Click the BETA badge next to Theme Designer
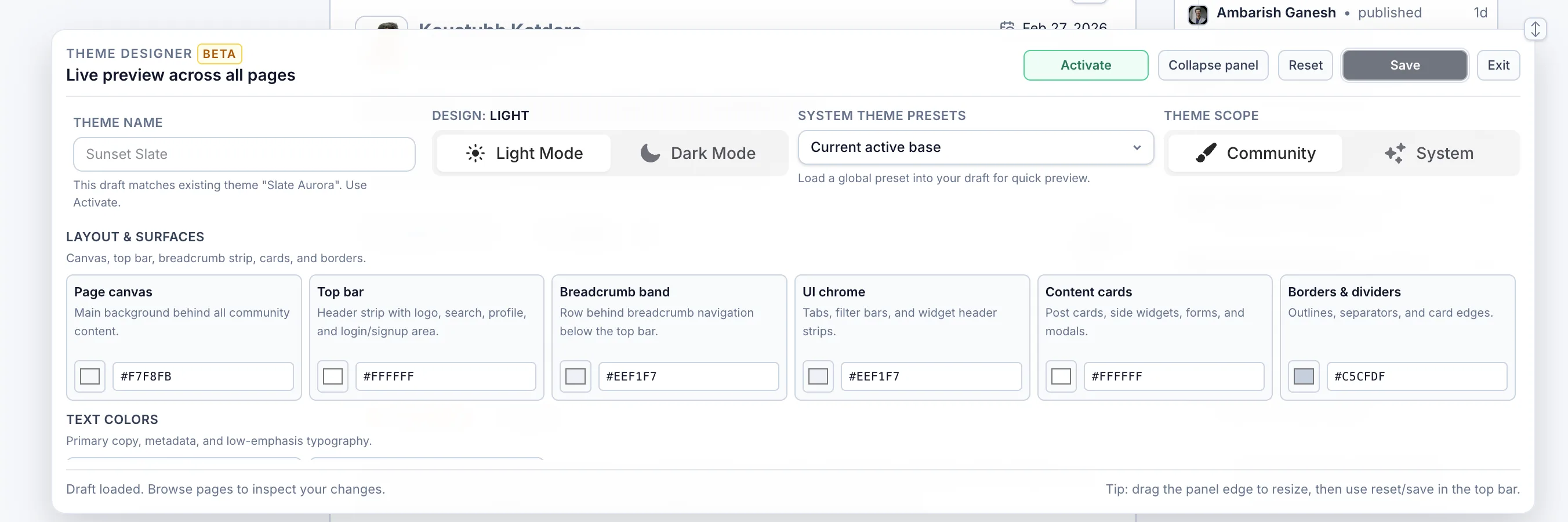 (x=219, y=53)
